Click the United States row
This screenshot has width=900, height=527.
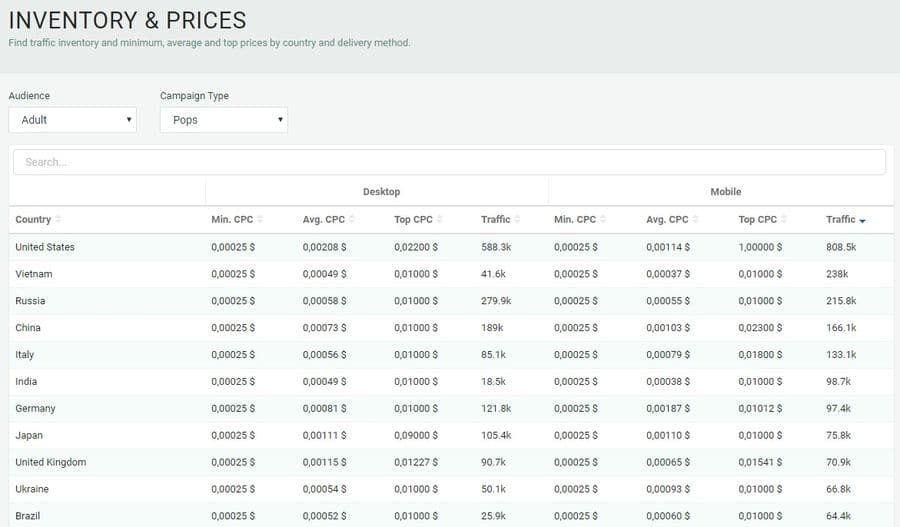tap(45, 247)
